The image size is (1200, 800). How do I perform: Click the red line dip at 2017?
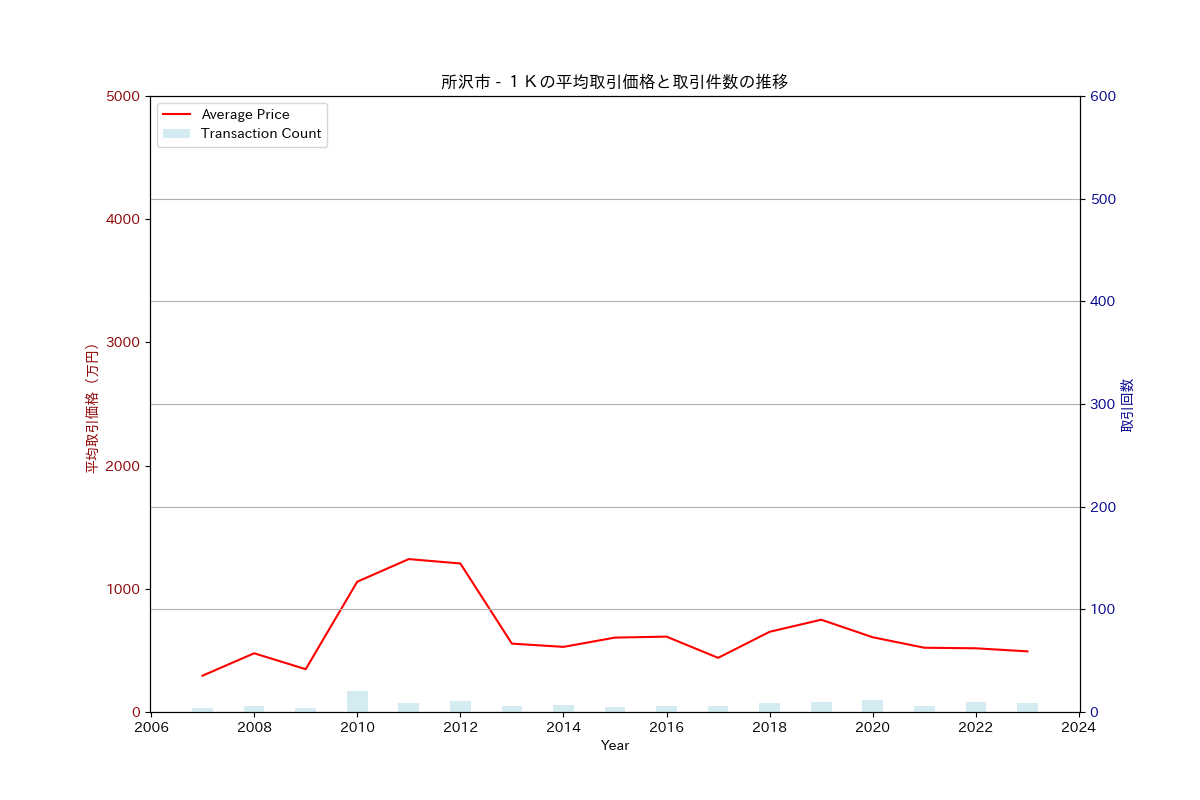(718, 657)
